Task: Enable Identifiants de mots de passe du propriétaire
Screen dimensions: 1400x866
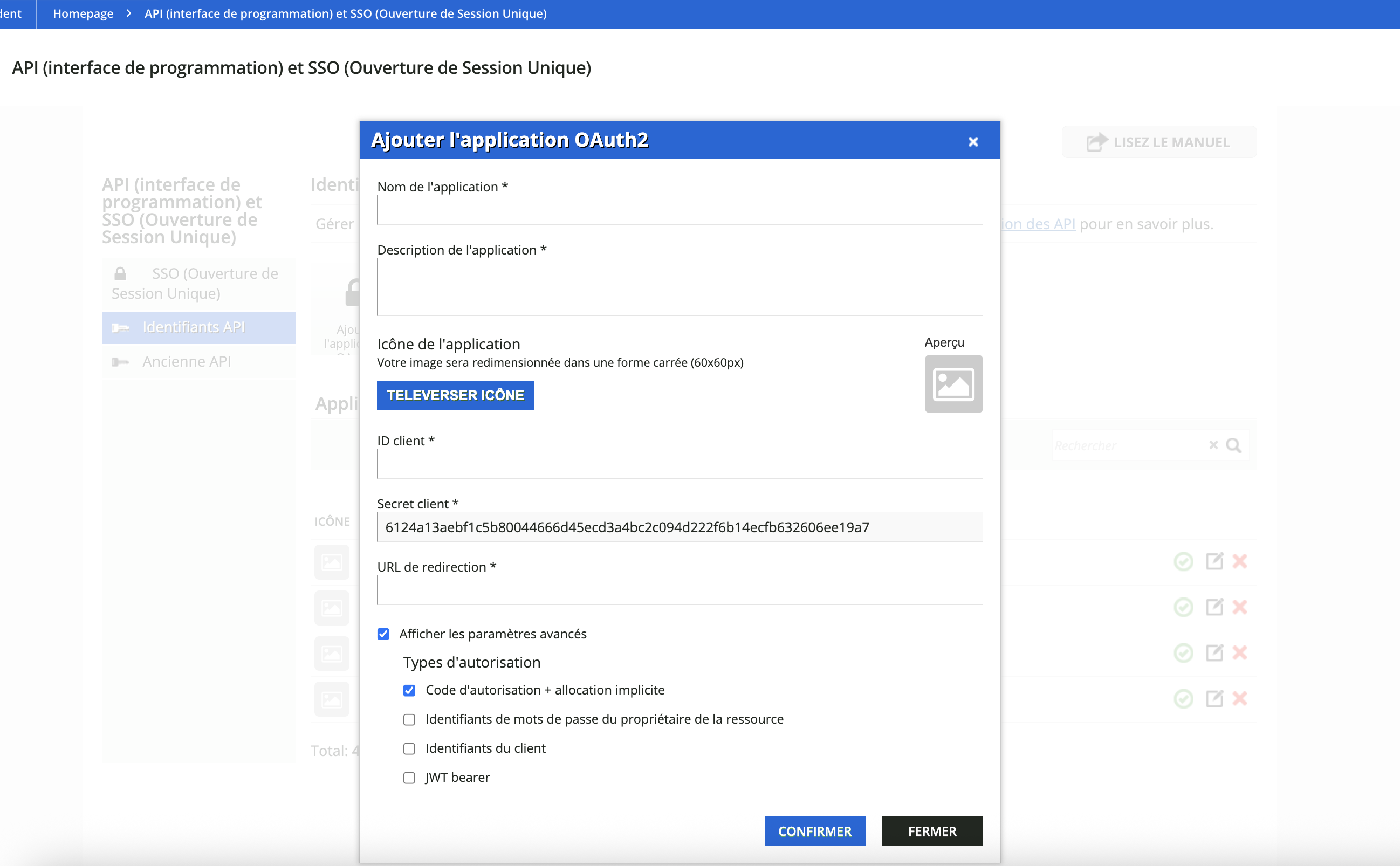Action: tap(409, 719)
